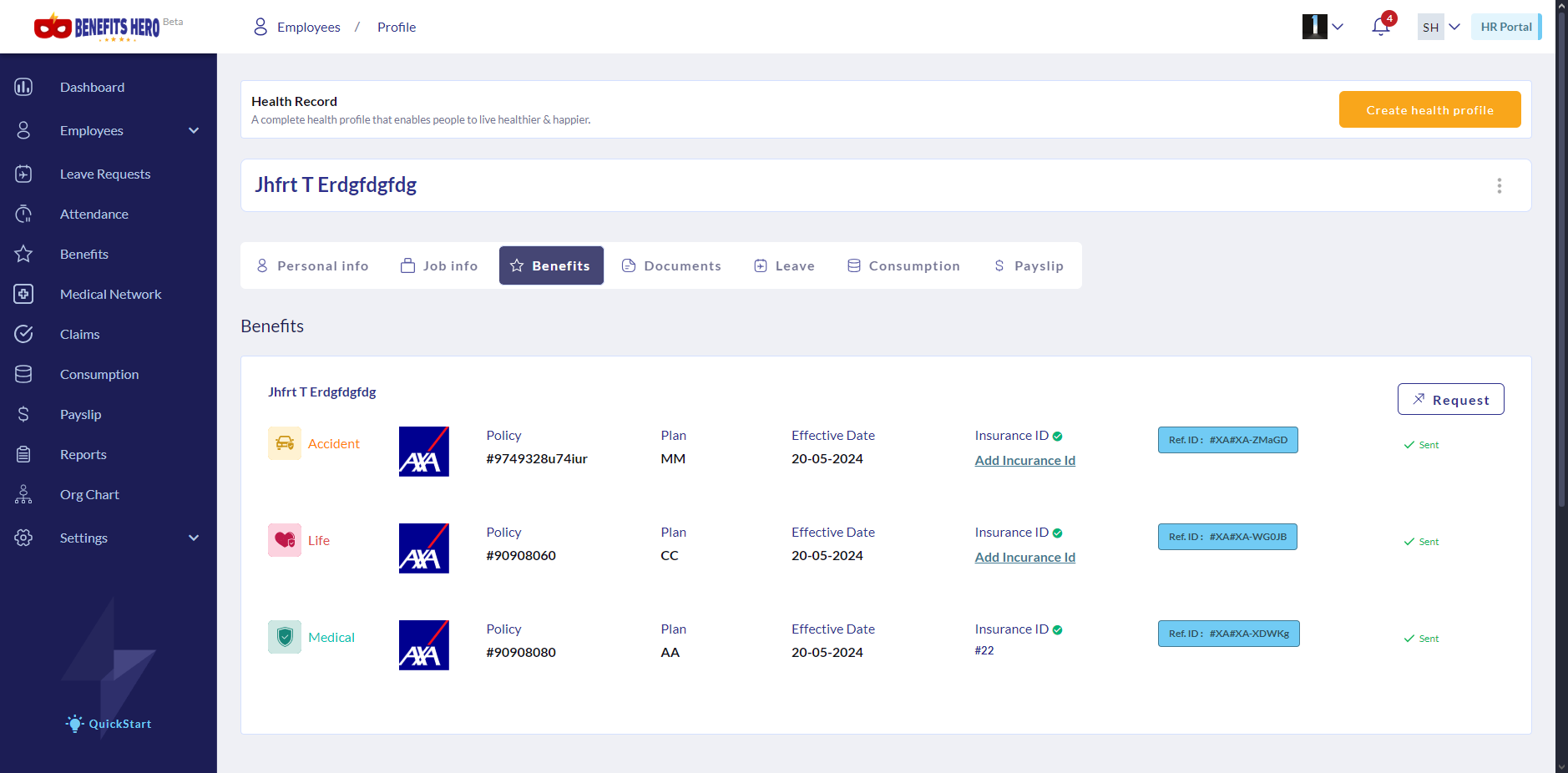Image resolution: width=1568 pixels, height=773 pixels.
Task: Click the notification bell icon
Action: point(1380,27)
